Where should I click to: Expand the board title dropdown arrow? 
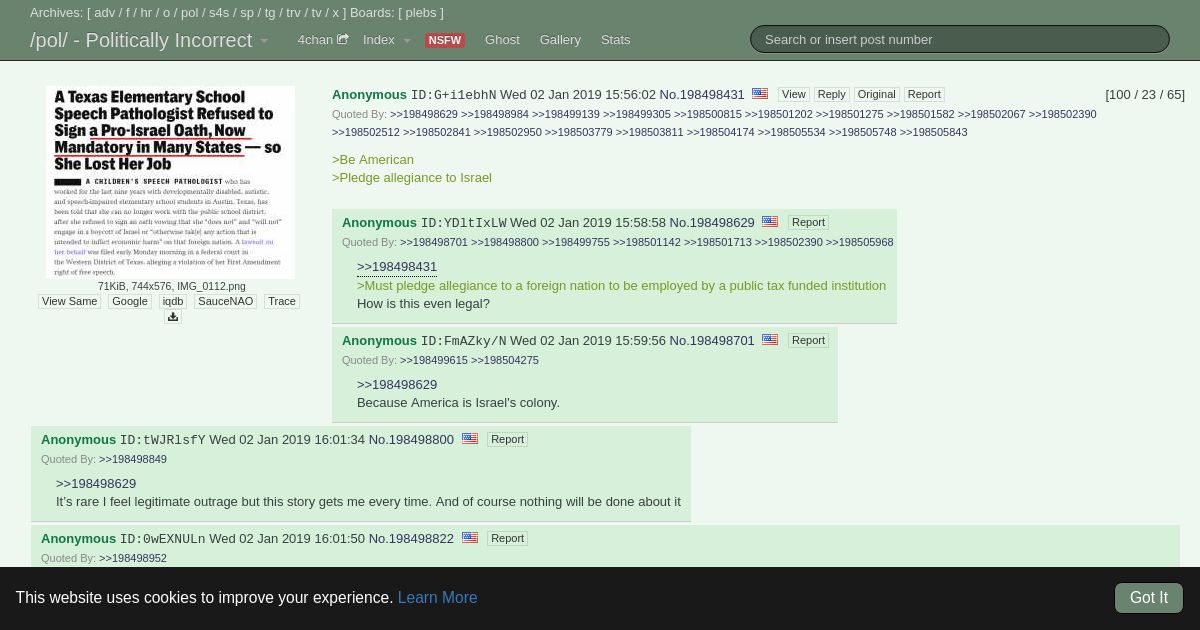pyautogui.click(x=264, y=41)
